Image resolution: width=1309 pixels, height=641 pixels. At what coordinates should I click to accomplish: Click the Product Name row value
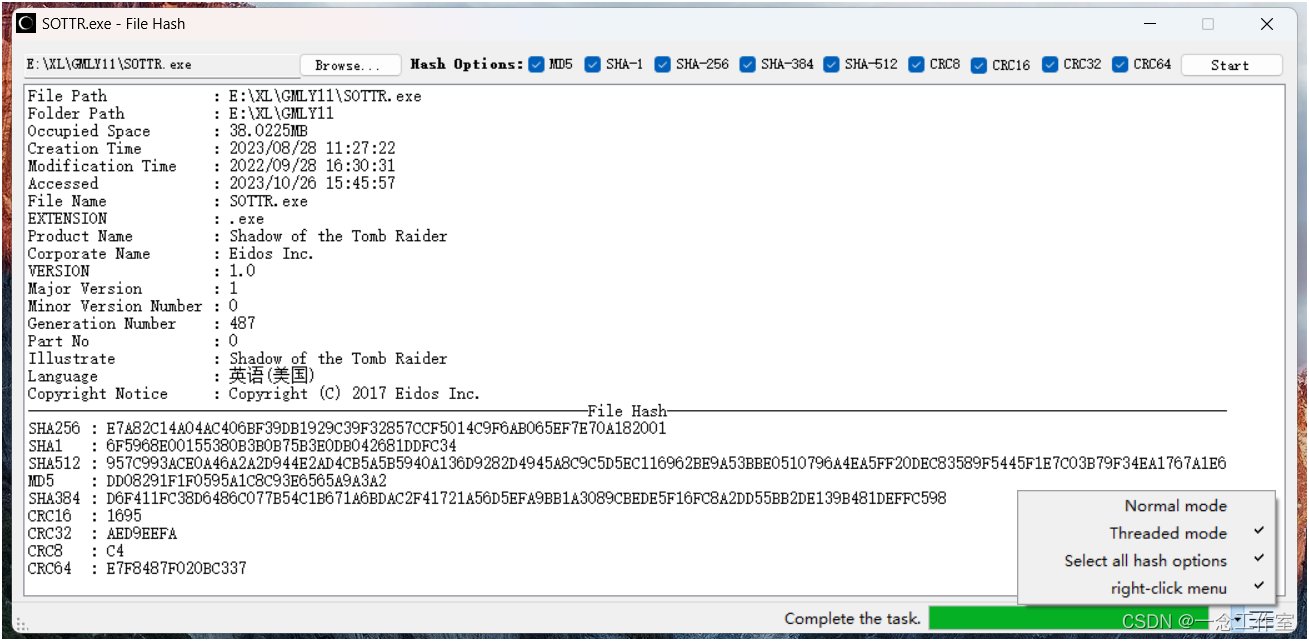338,236
